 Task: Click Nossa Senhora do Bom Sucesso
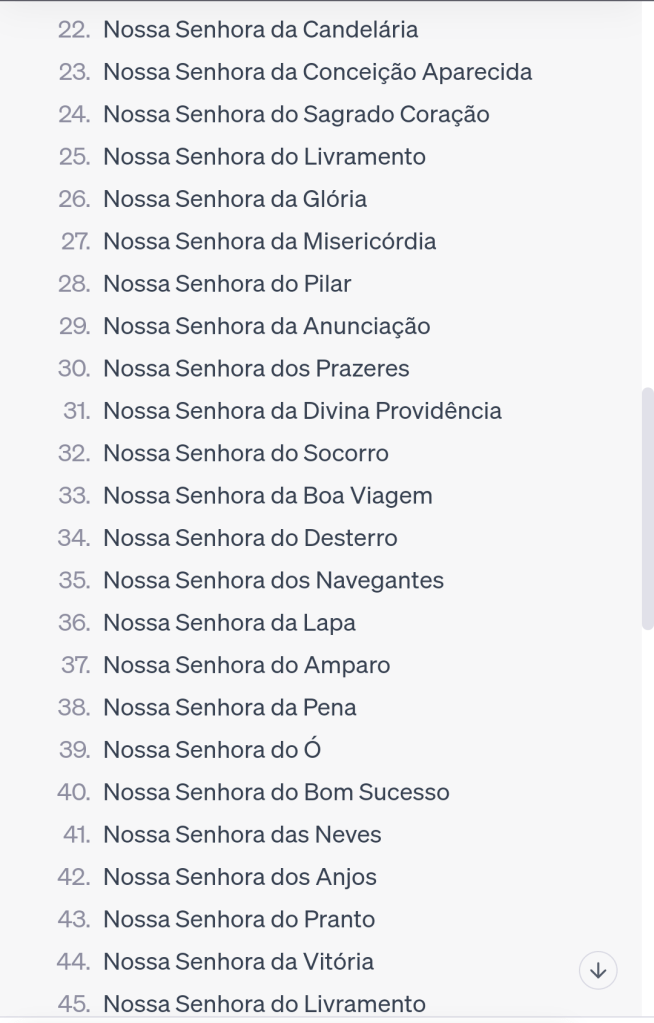click(x=276, y=792)
